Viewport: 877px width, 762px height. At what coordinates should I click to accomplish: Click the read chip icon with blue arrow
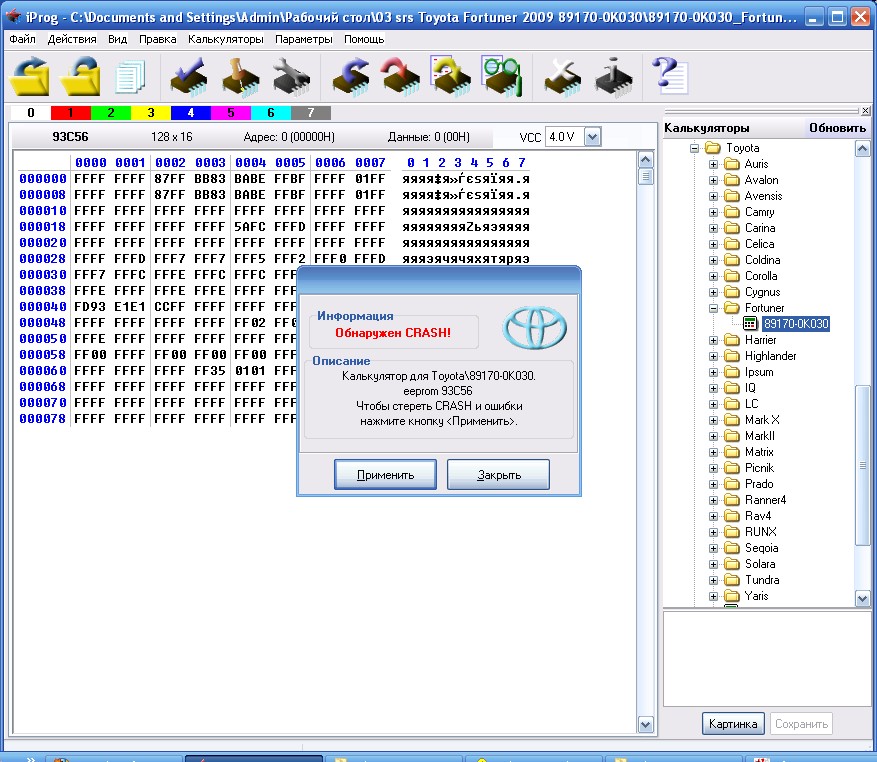coord(351,76)
